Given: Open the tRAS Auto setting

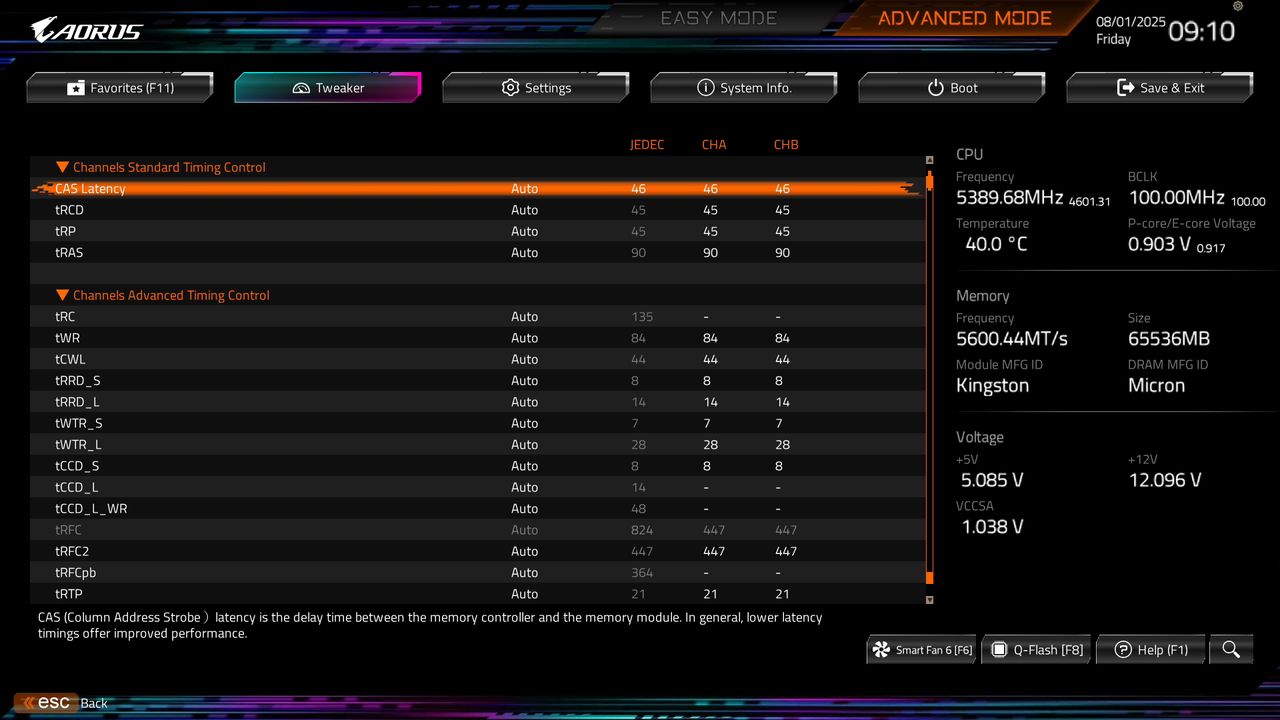Looking at the screenshot, I should (x=524, y=253).
